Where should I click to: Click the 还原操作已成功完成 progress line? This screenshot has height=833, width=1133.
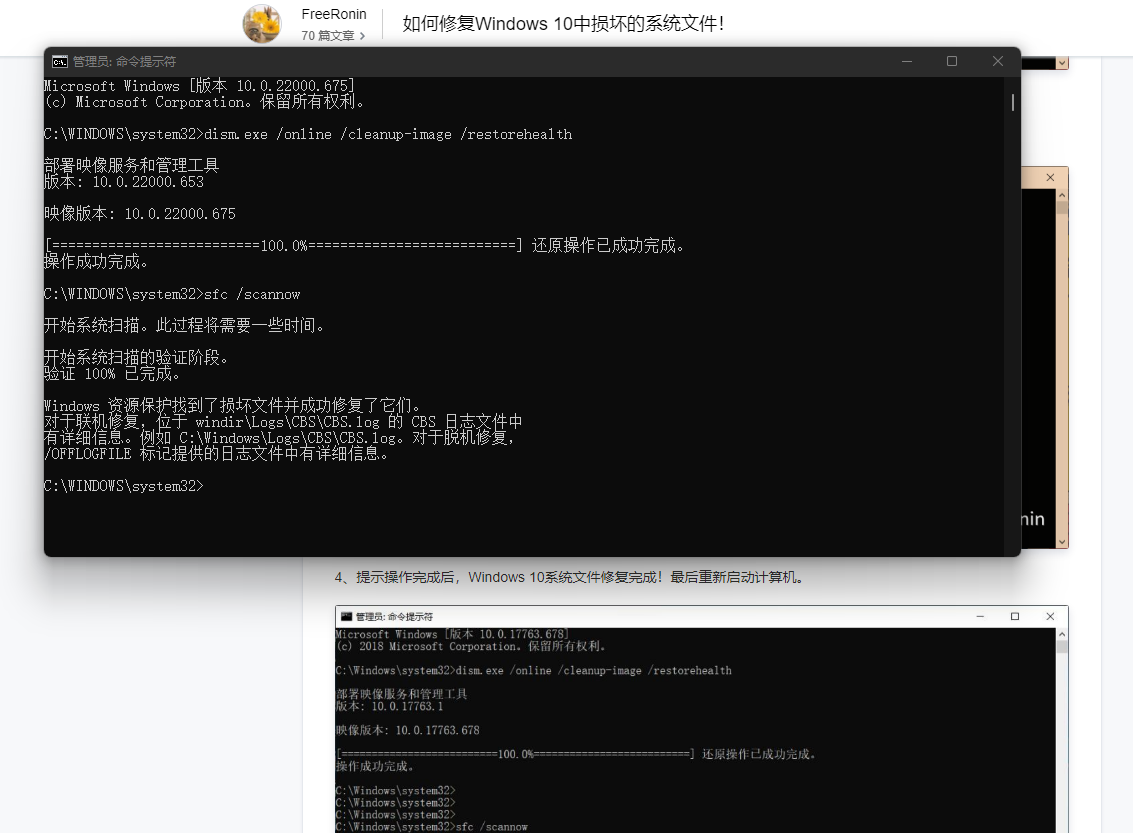tap(365, 246)
